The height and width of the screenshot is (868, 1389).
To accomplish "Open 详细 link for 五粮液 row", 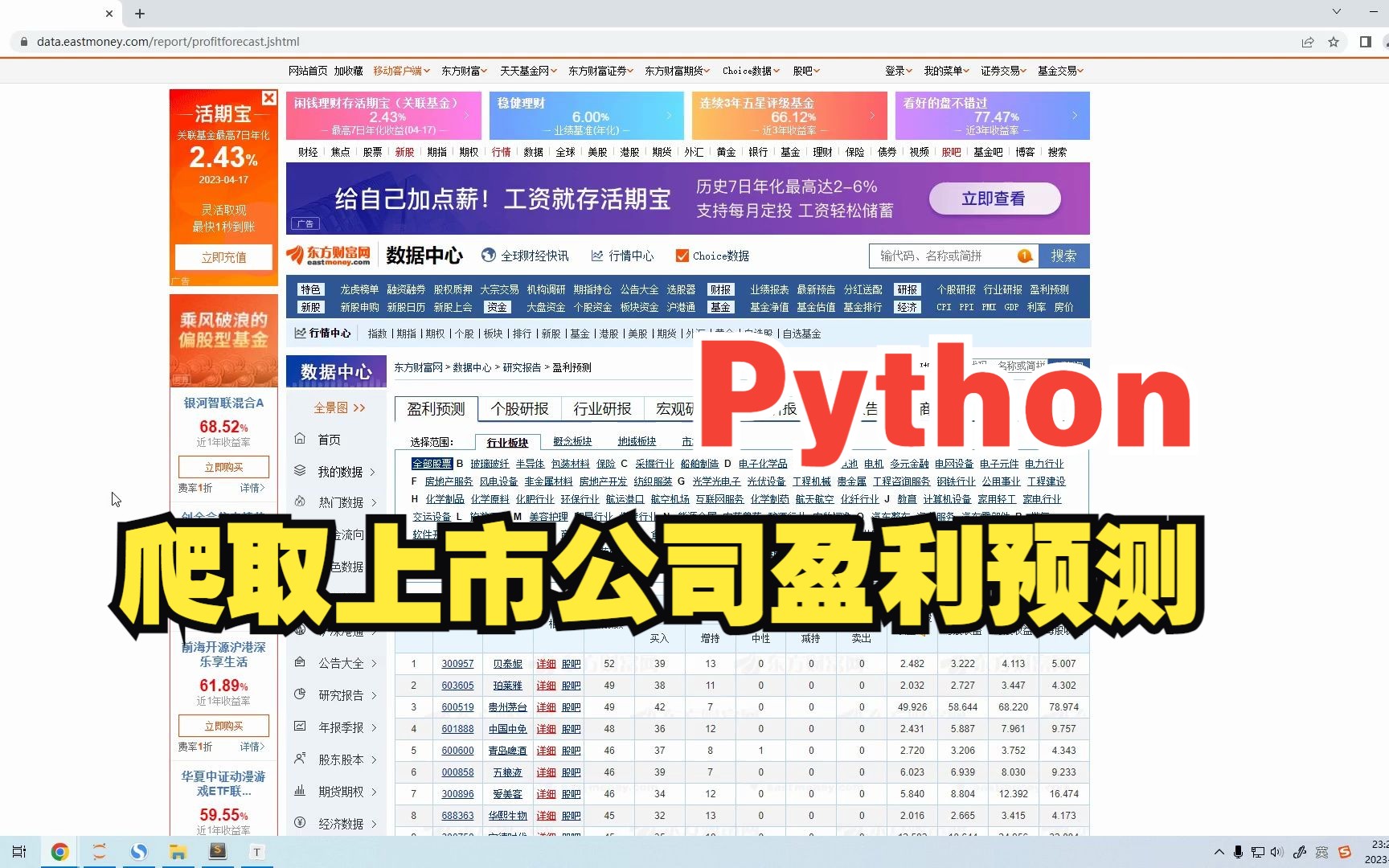I will tap(547, 772).
